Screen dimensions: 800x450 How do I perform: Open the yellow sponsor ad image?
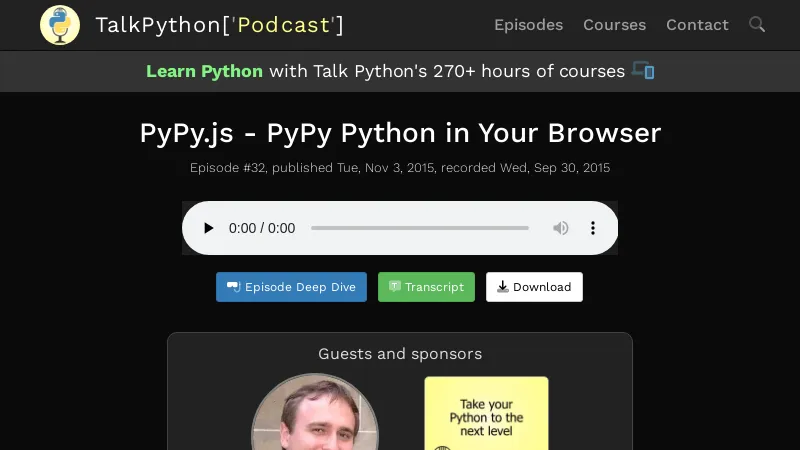(x=486, y=413)
